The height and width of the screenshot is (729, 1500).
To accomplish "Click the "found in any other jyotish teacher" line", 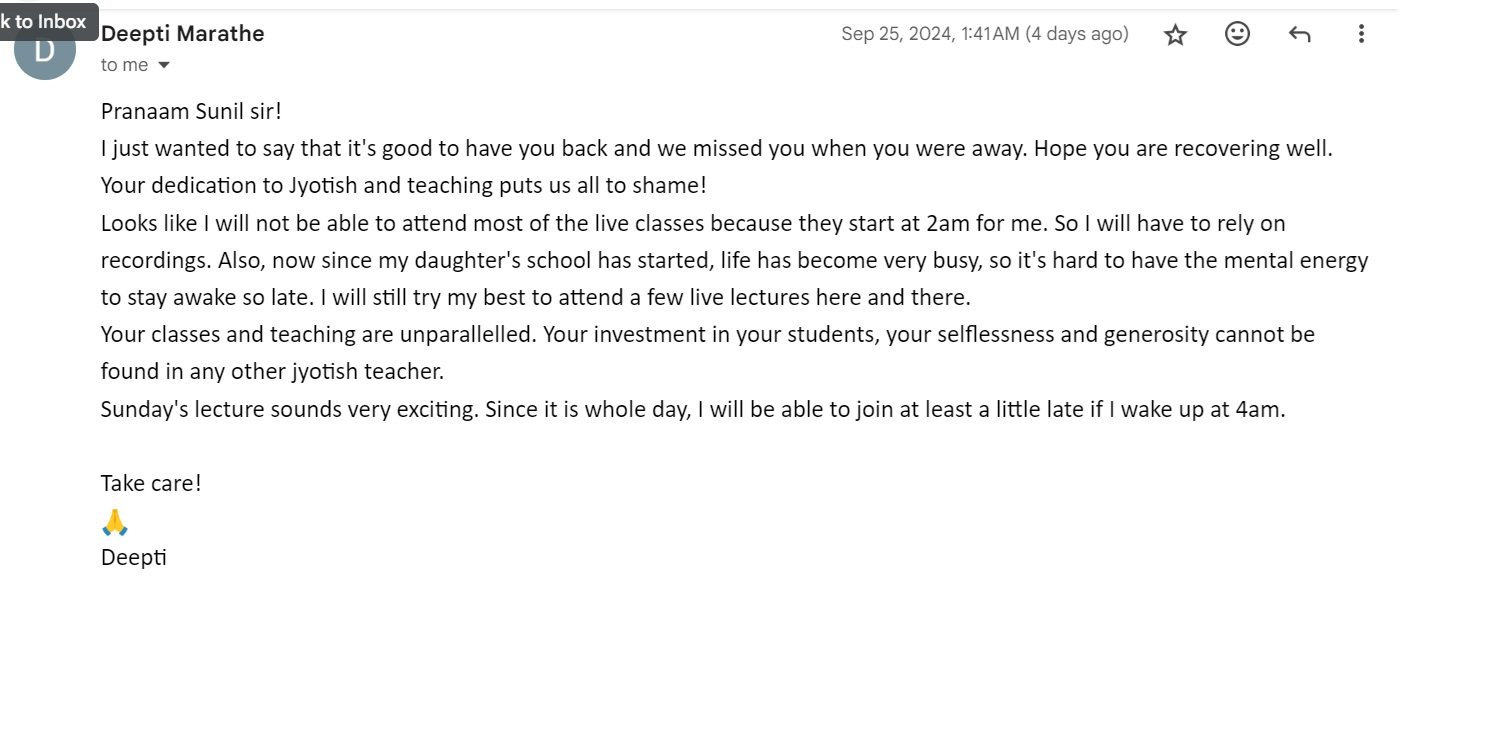I will click(272, 372).
